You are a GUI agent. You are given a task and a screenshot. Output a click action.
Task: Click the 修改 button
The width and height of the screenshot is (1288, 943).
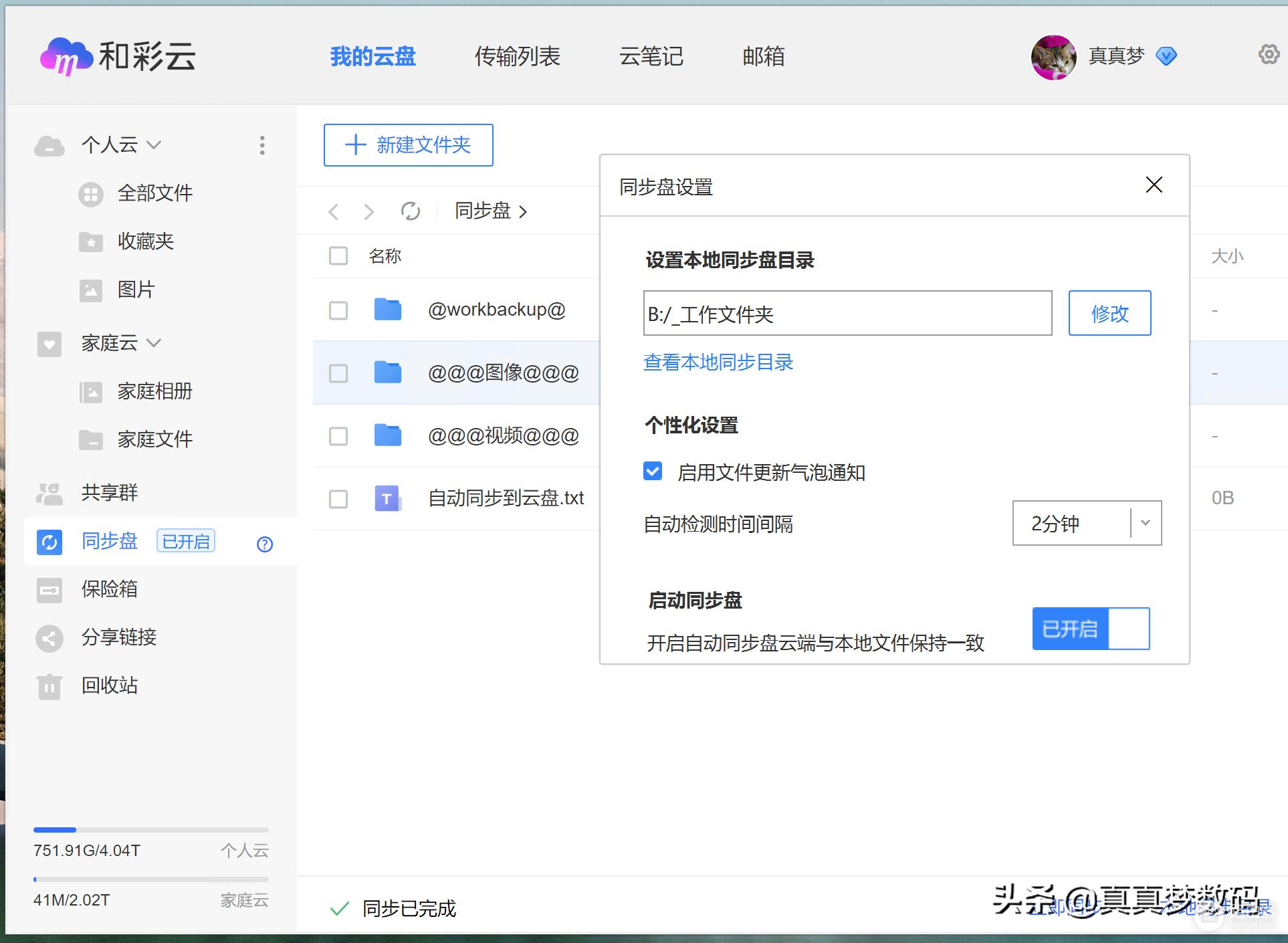[1109, 313]
